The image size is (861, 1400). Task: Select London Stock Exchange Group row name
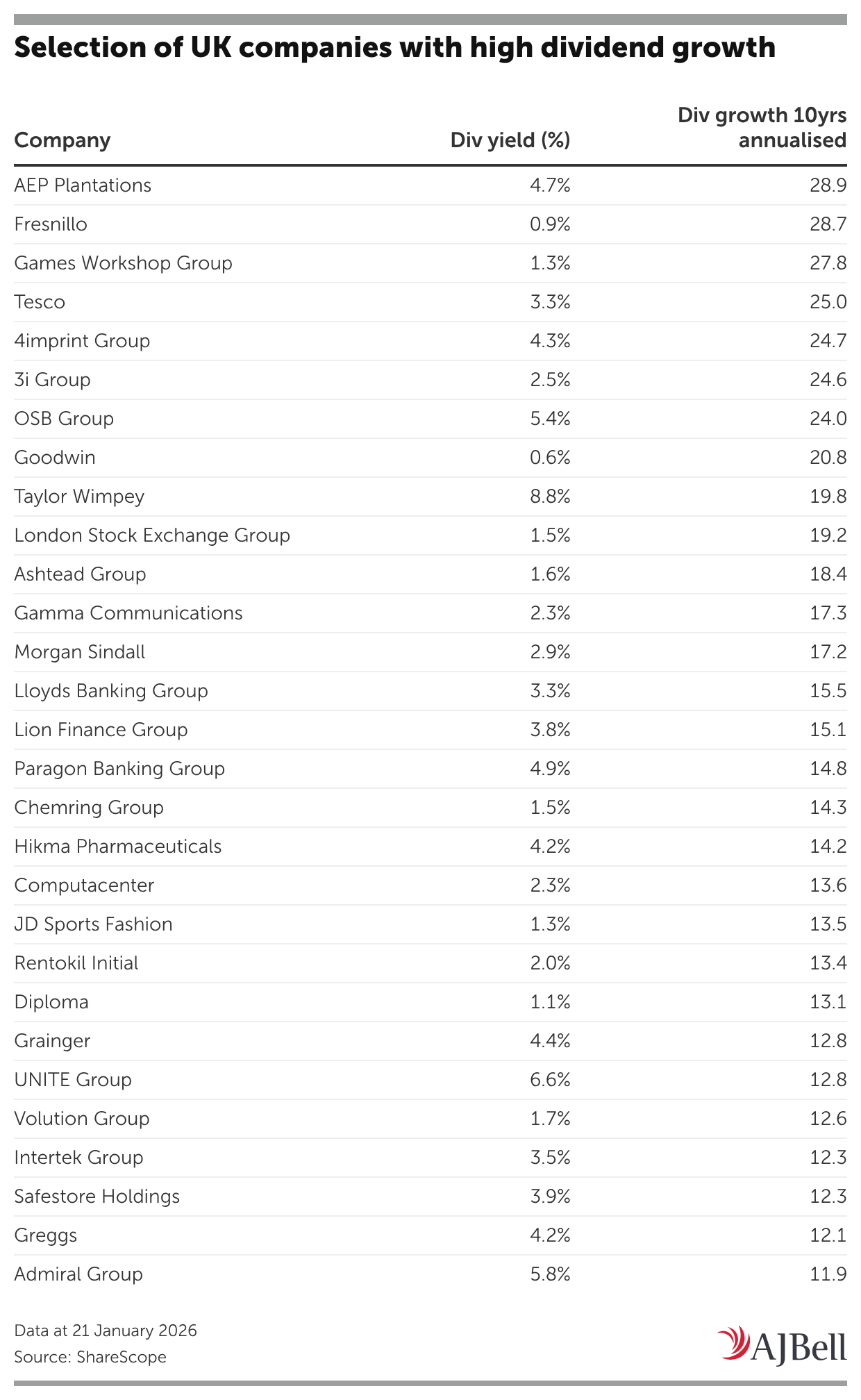pyautogui.click(x=152, y=535)
